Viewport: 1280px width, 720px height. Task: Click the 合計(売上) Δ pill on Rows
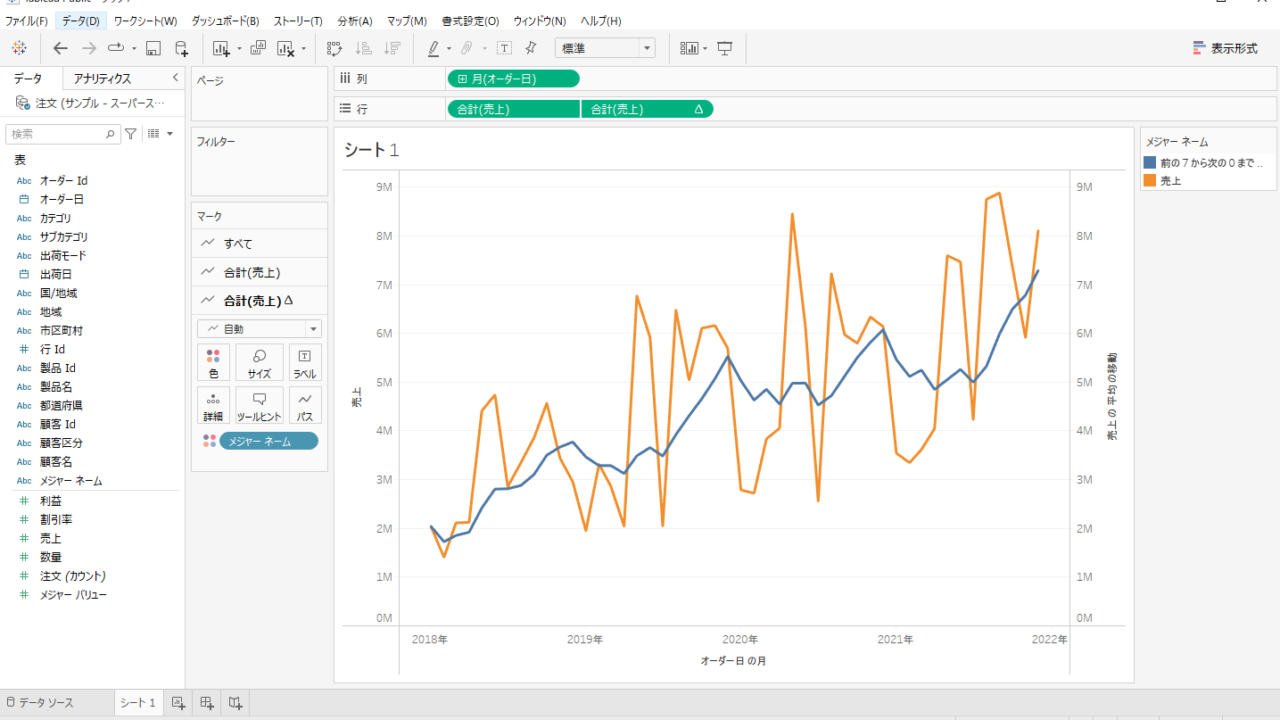click(x=647, y=109)
